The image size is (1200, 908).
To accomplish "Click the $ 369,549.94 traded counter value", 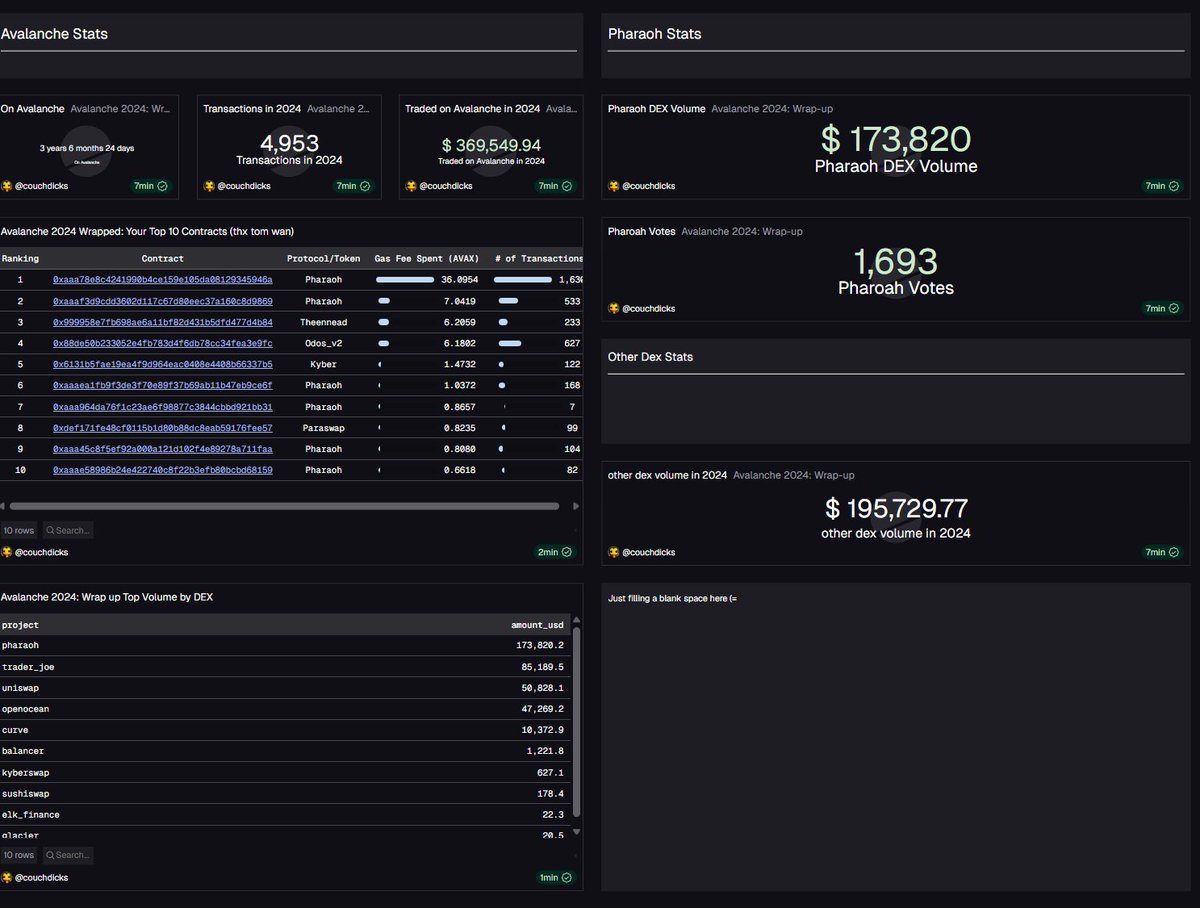I will tap(491, 145).
